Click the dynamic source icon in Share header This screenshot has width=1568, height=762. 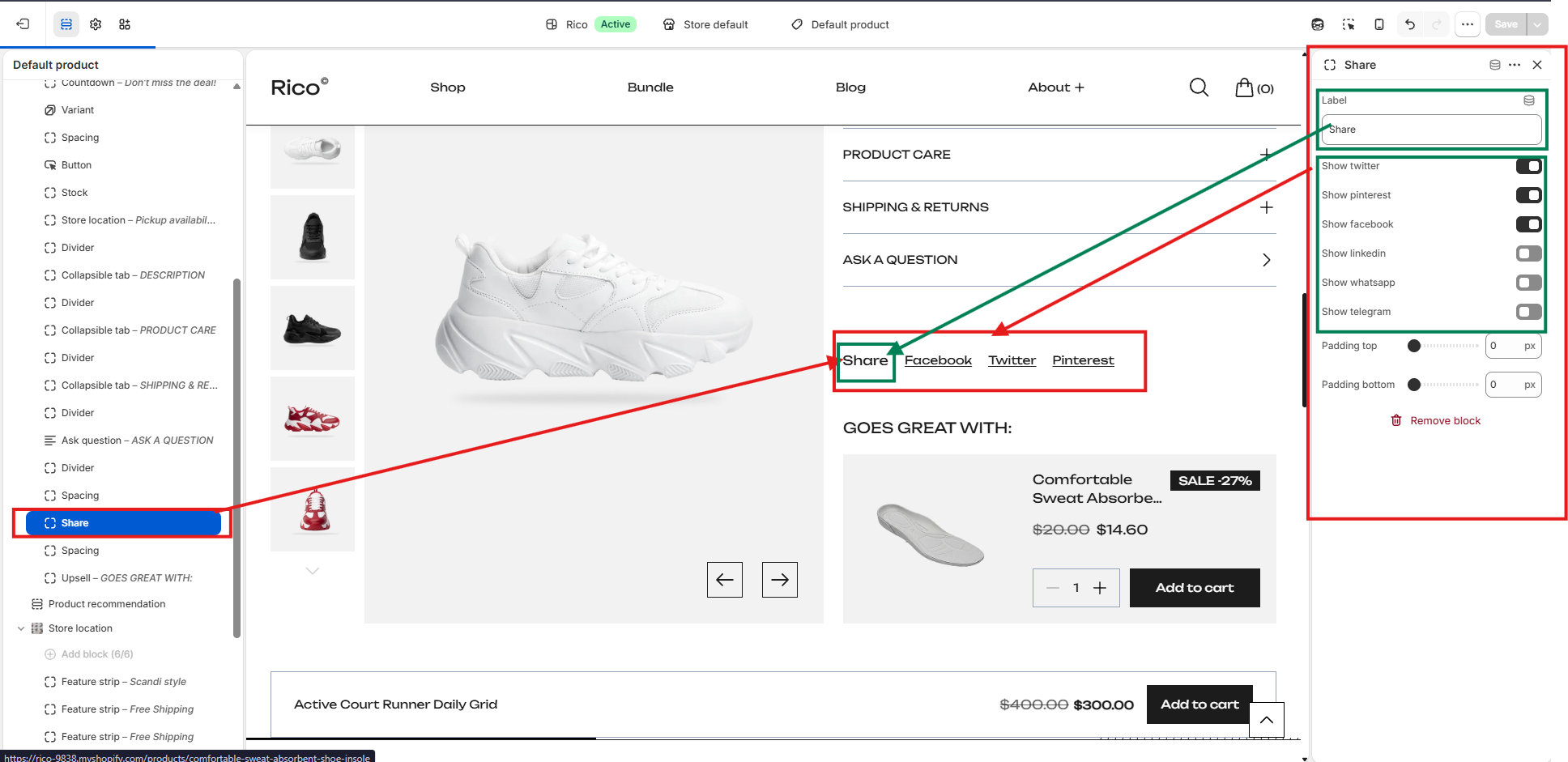[x=1495, y=65]
